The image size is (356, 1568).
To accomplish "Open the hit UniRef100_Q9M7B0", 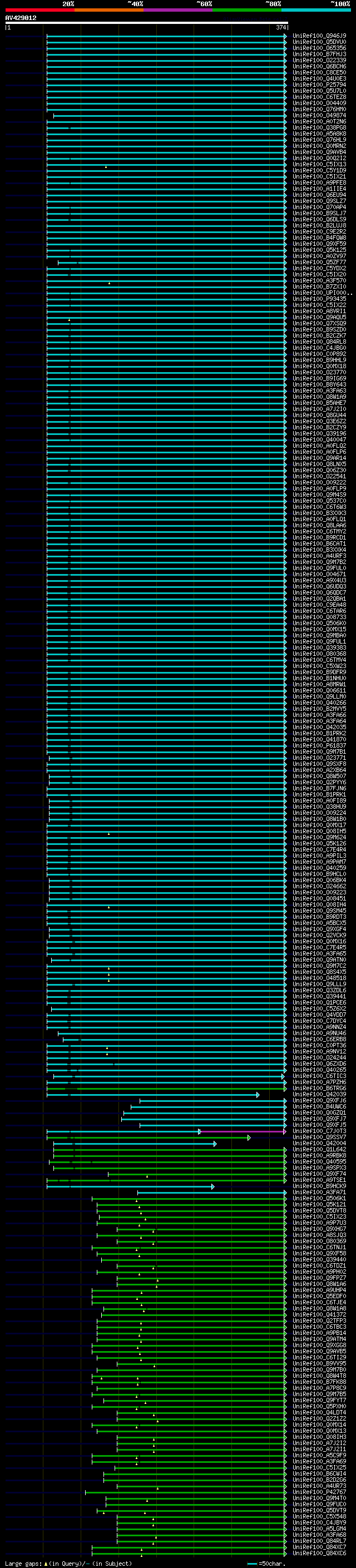I will click(319, 1369).
